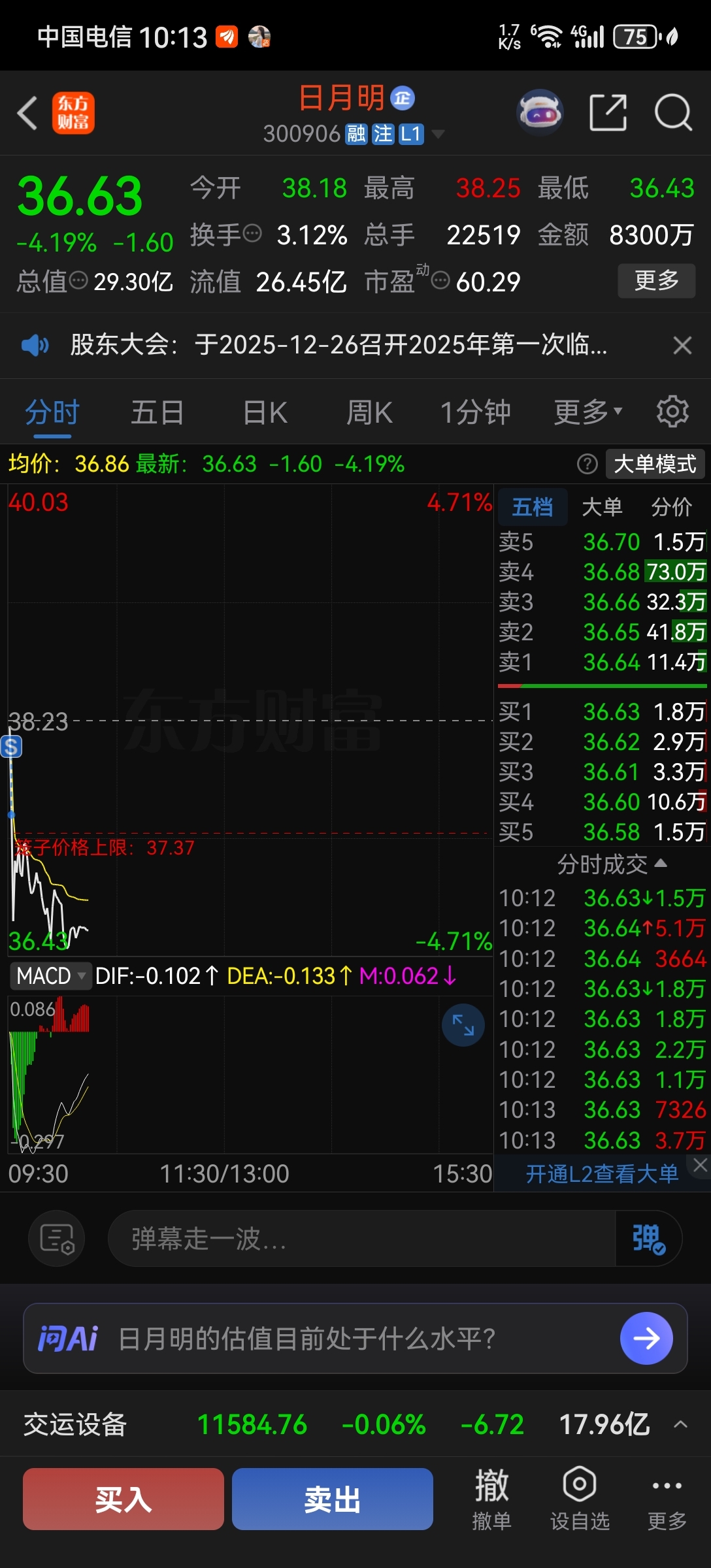Expand the sector index bar chevron
This screenshot has width=711, height=1568.
pos(680,1424)
